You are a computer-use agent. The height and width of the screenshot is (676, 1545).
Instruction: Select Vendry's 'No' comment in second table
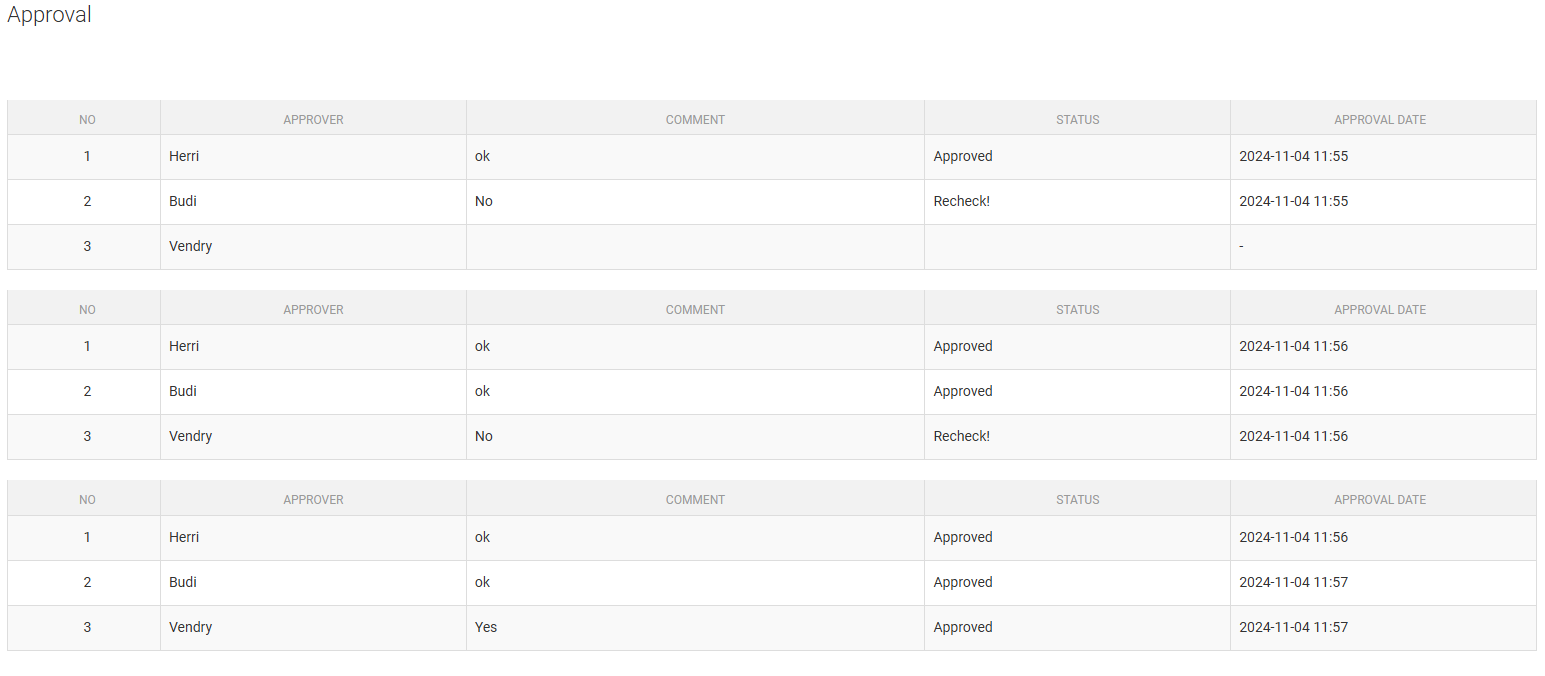click(x=484, y=436)
